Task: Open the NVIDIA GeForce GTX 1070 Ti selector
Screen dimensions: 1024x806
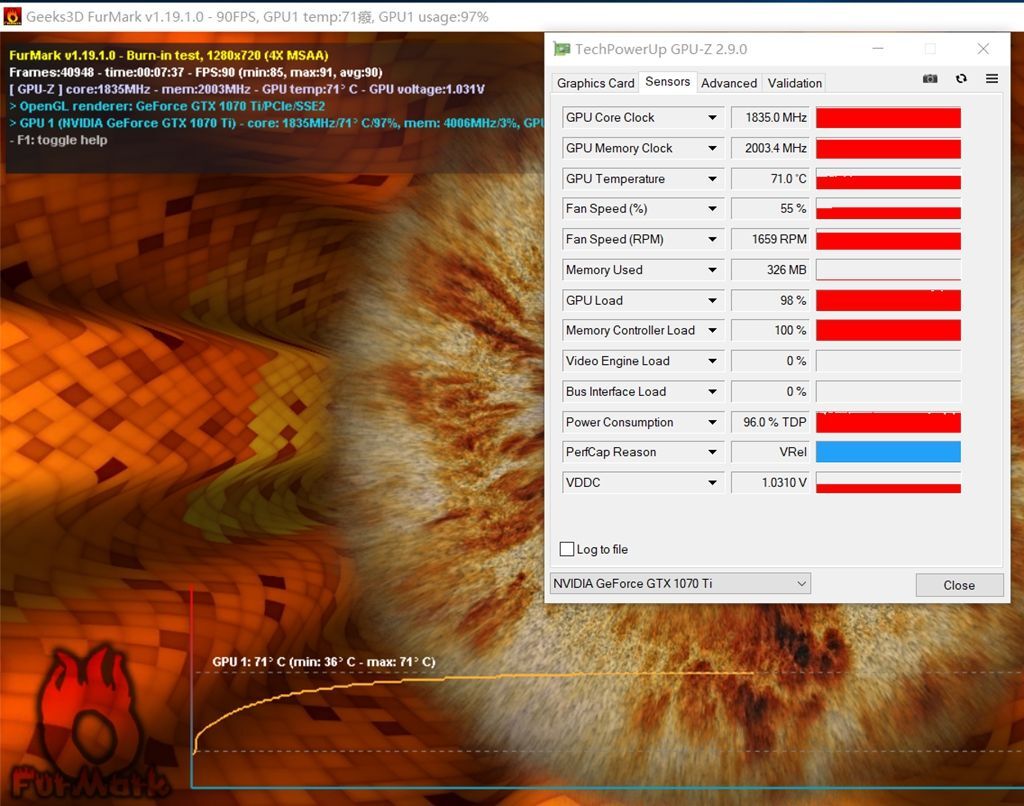Action: 680,583
